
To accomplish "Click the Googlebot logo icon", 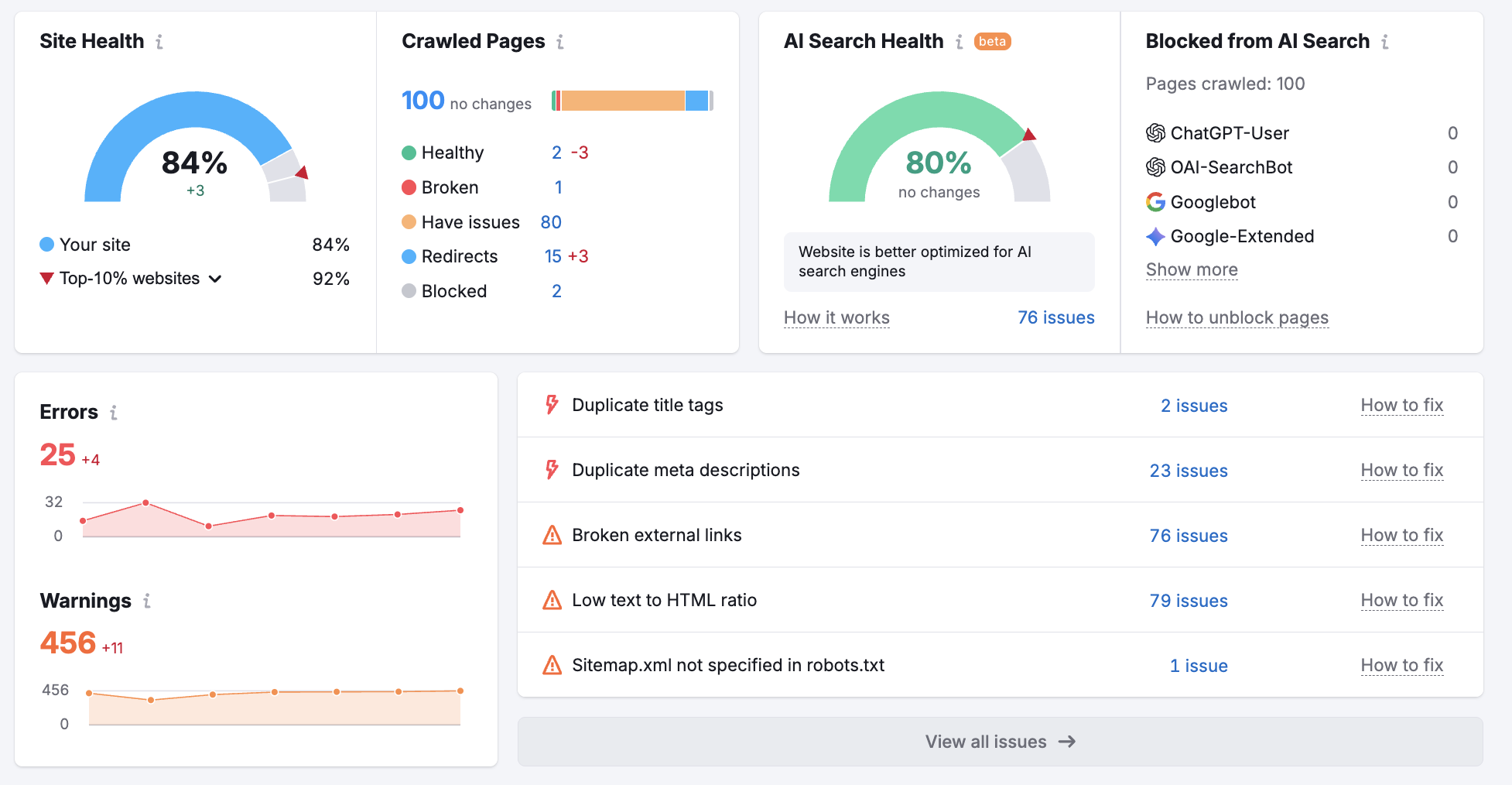I will [1155, 202].
